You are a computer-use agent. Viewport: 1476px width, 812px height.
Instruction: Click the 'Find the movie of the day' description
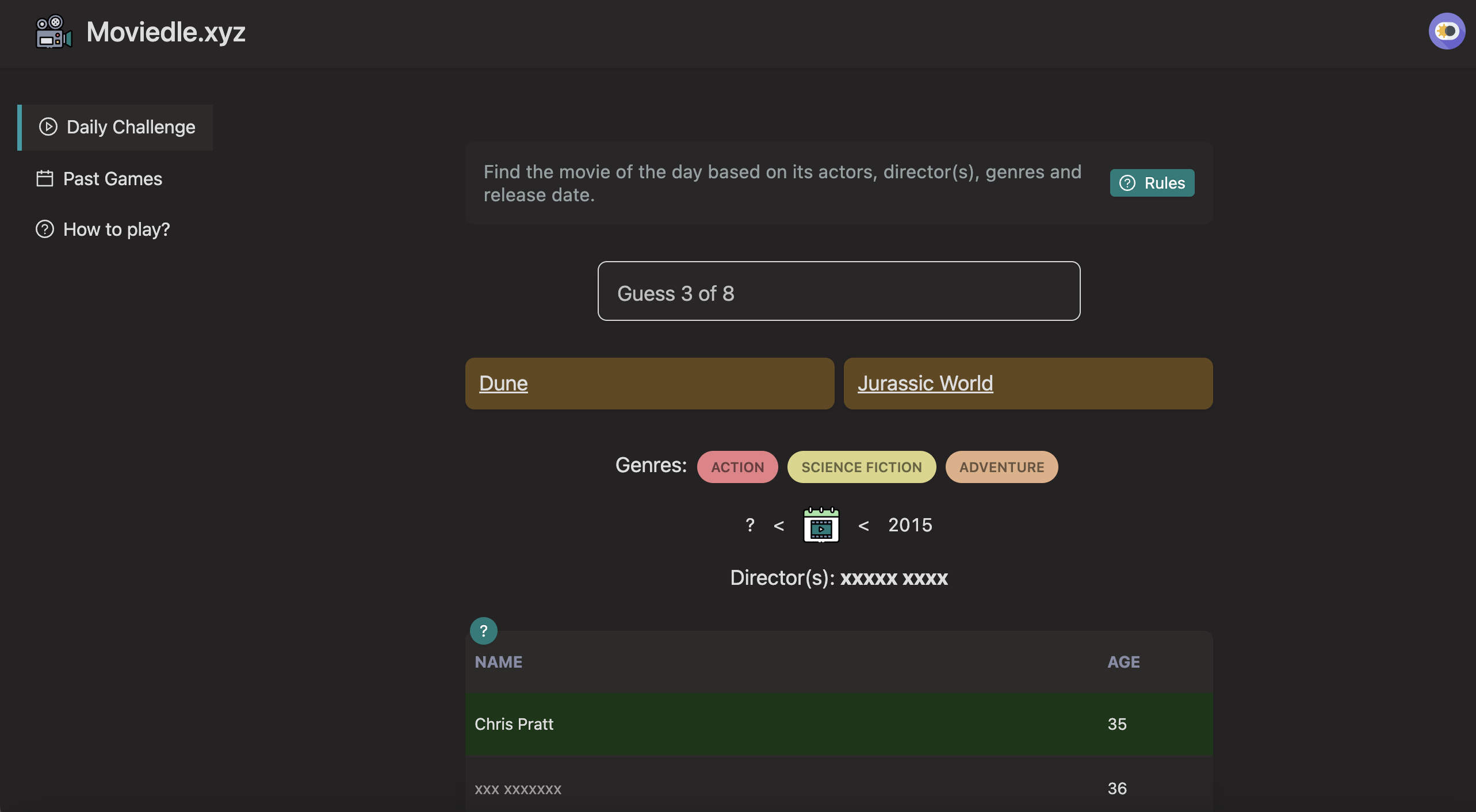(x=782, y=183)
